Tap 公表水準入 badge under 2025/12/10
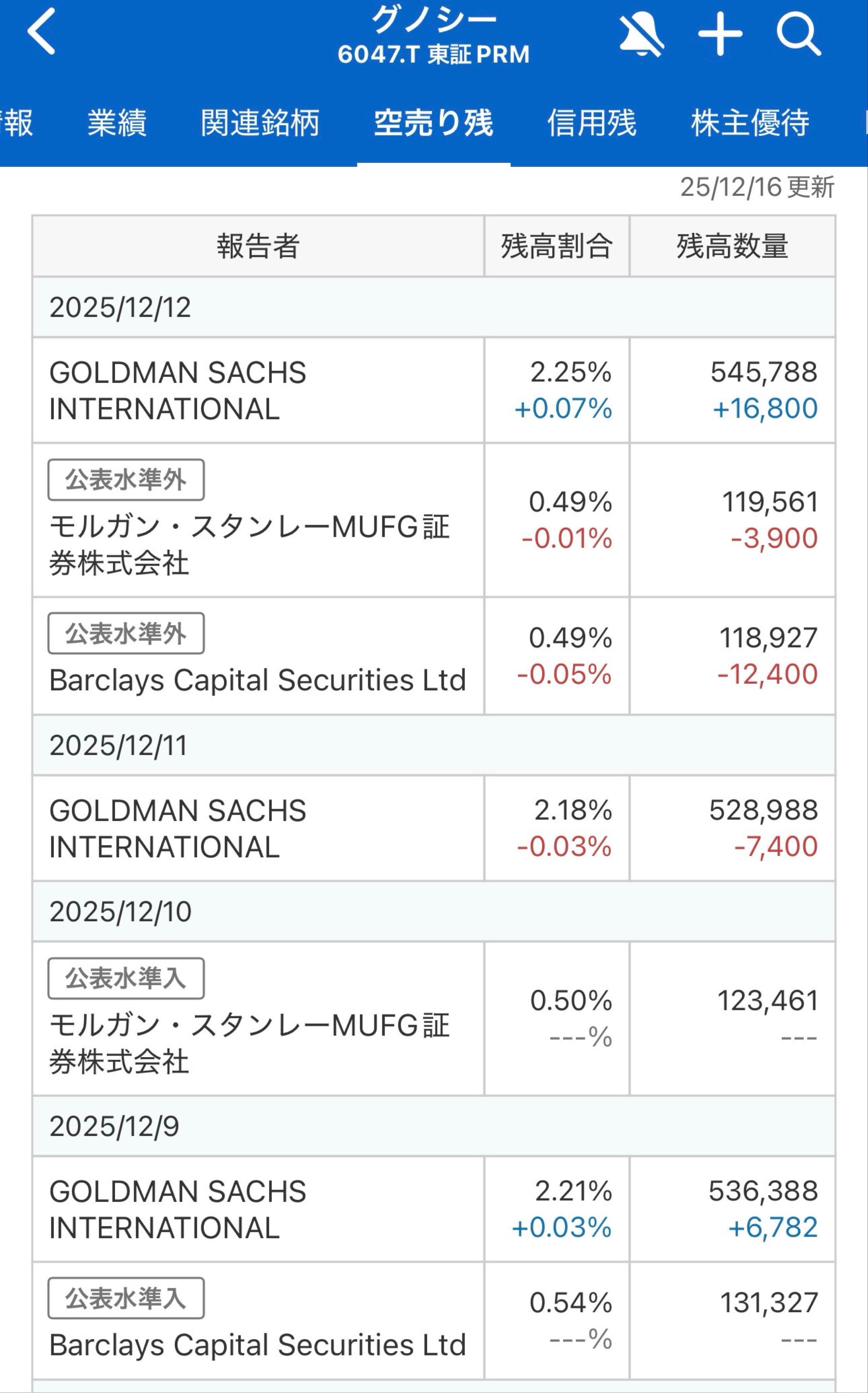The width and height of the screenshot is (868, 1393). point(126,979)
